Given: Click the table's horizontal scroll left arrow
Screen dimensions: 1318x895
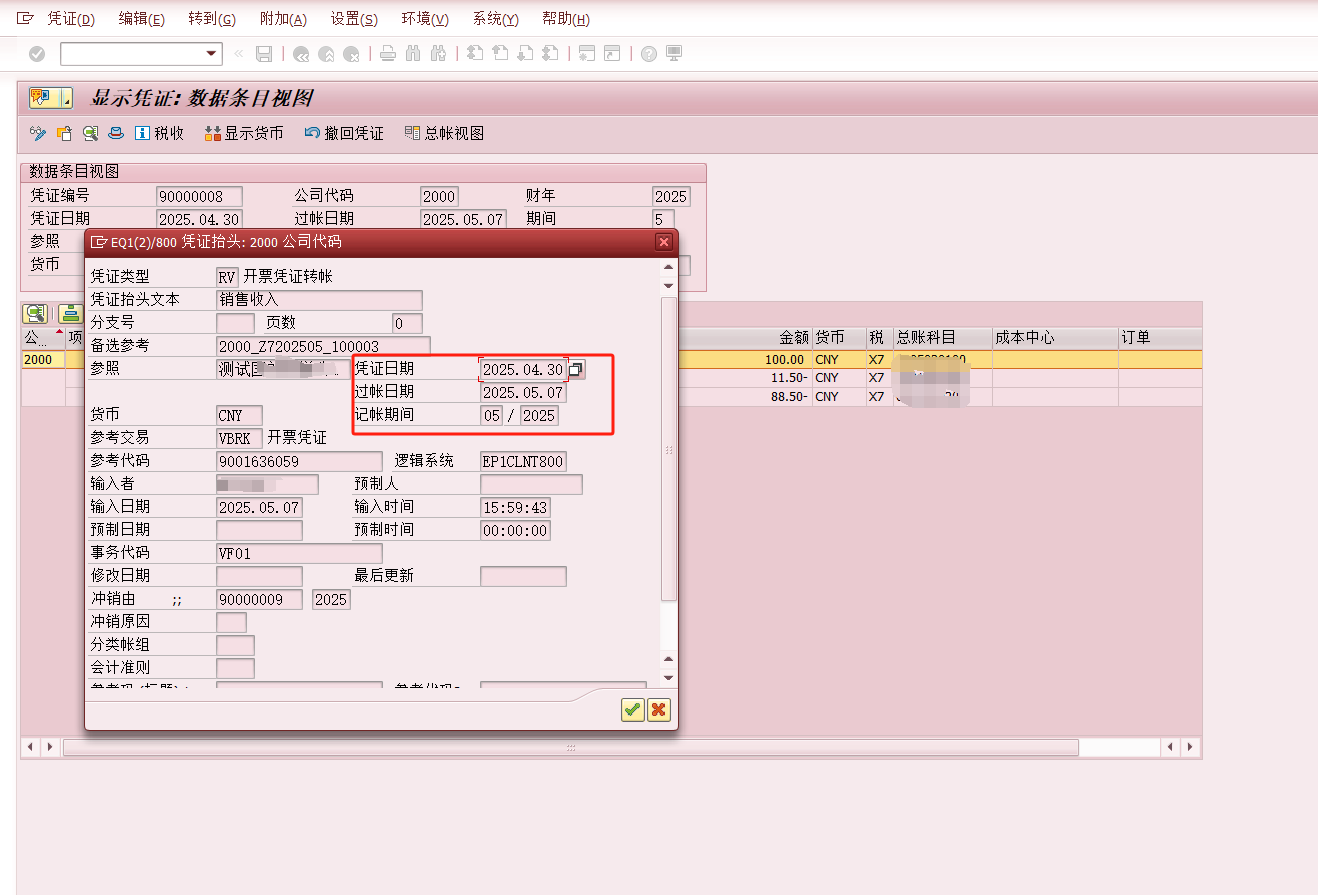Looking at the screenshot, I should click(x=31, y=747).
